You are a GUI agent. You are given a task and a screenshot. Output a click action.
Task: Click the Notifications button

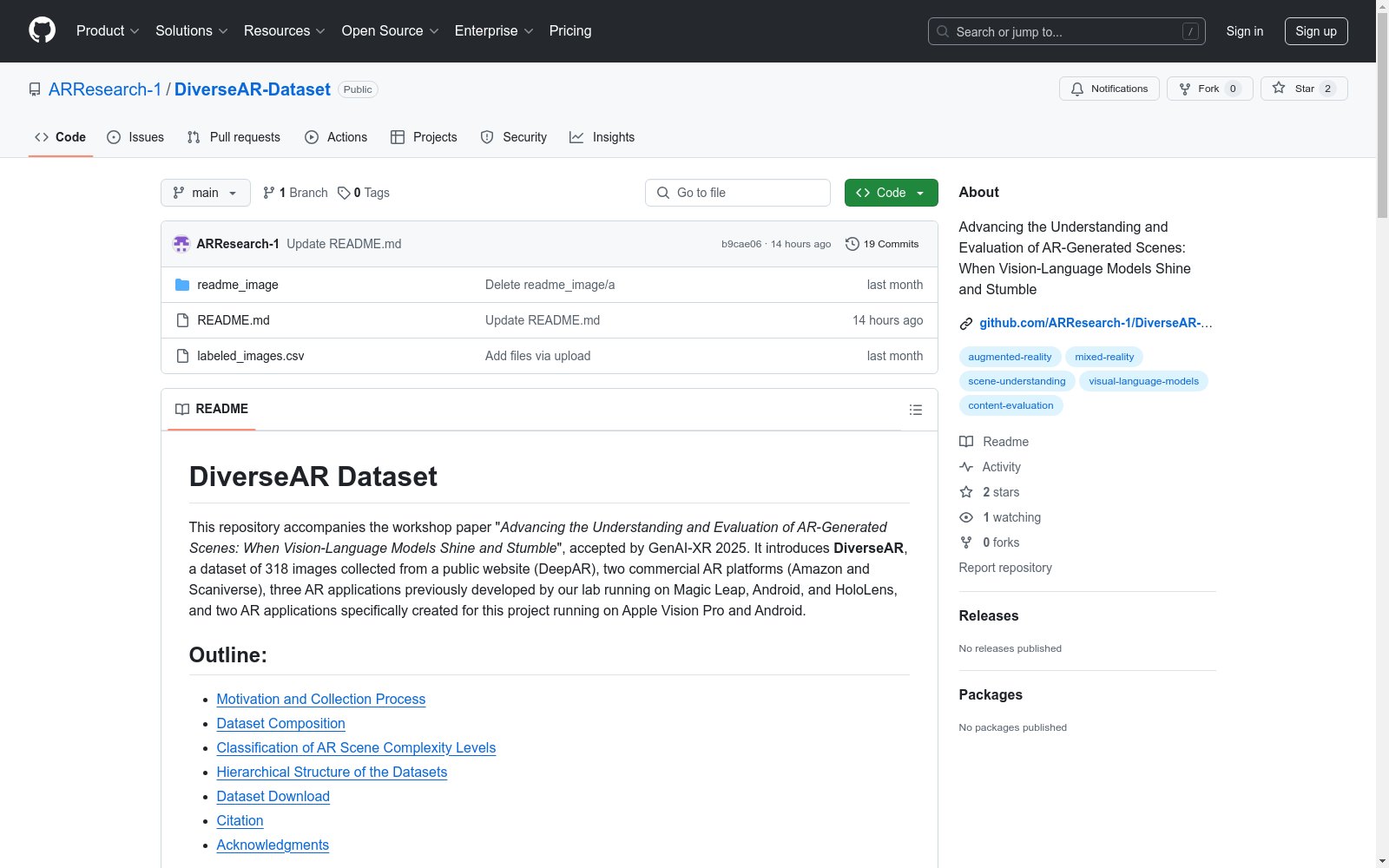click(x=1109, y=89)
